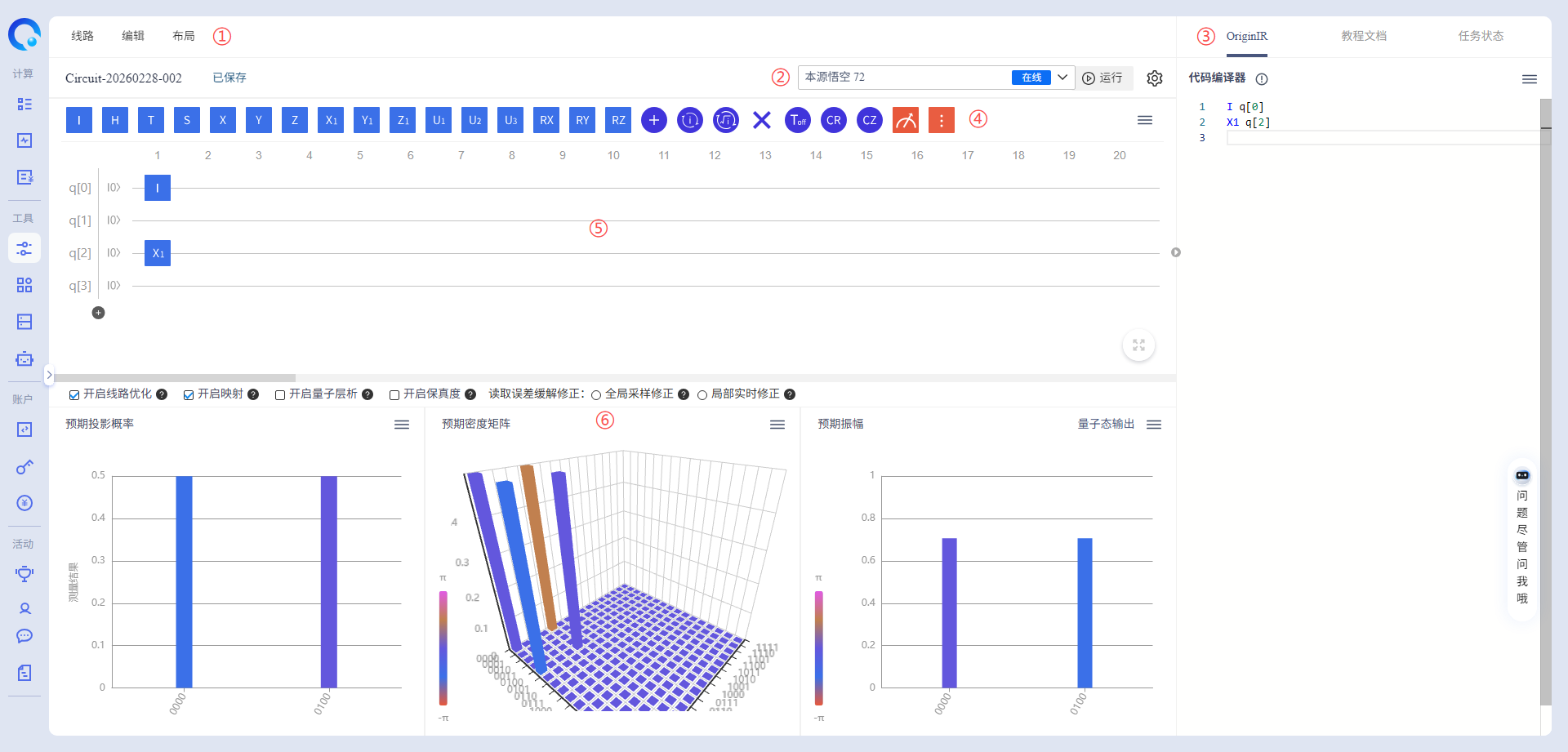Pick the CZ gate button
Image resolution: width=1568 pixels, height=752 pixels.
(870, 120)
